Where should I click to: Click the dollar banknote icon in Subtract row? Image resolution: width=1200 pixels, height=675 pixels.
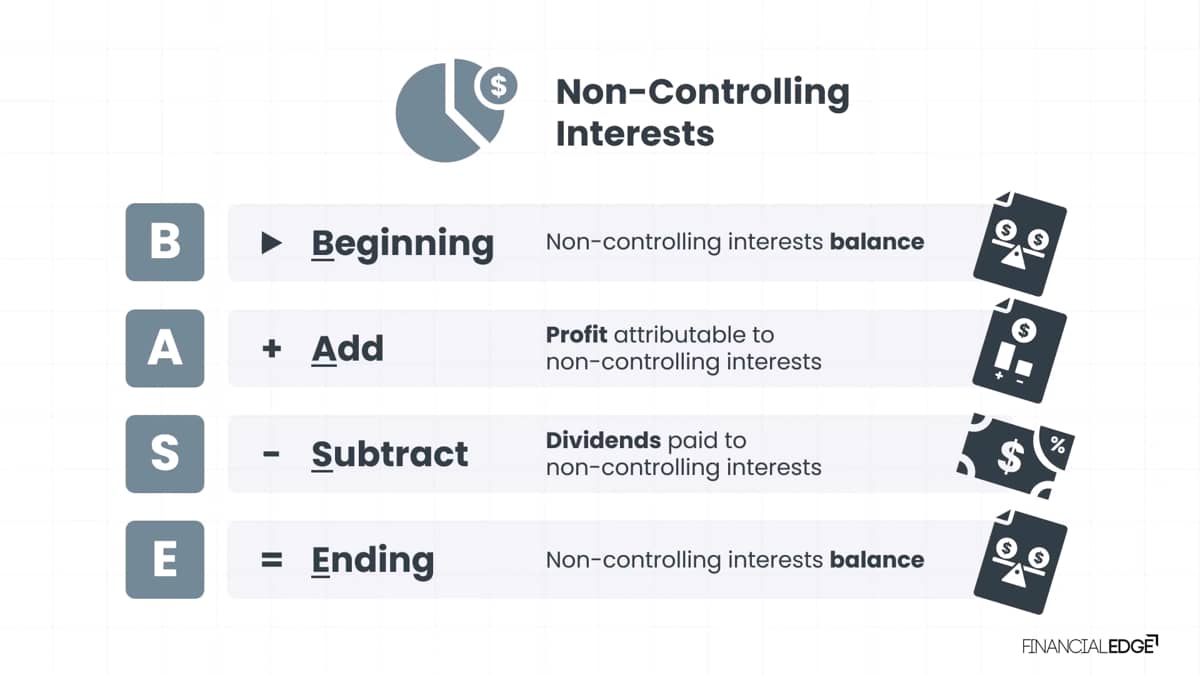point(1016,455)
